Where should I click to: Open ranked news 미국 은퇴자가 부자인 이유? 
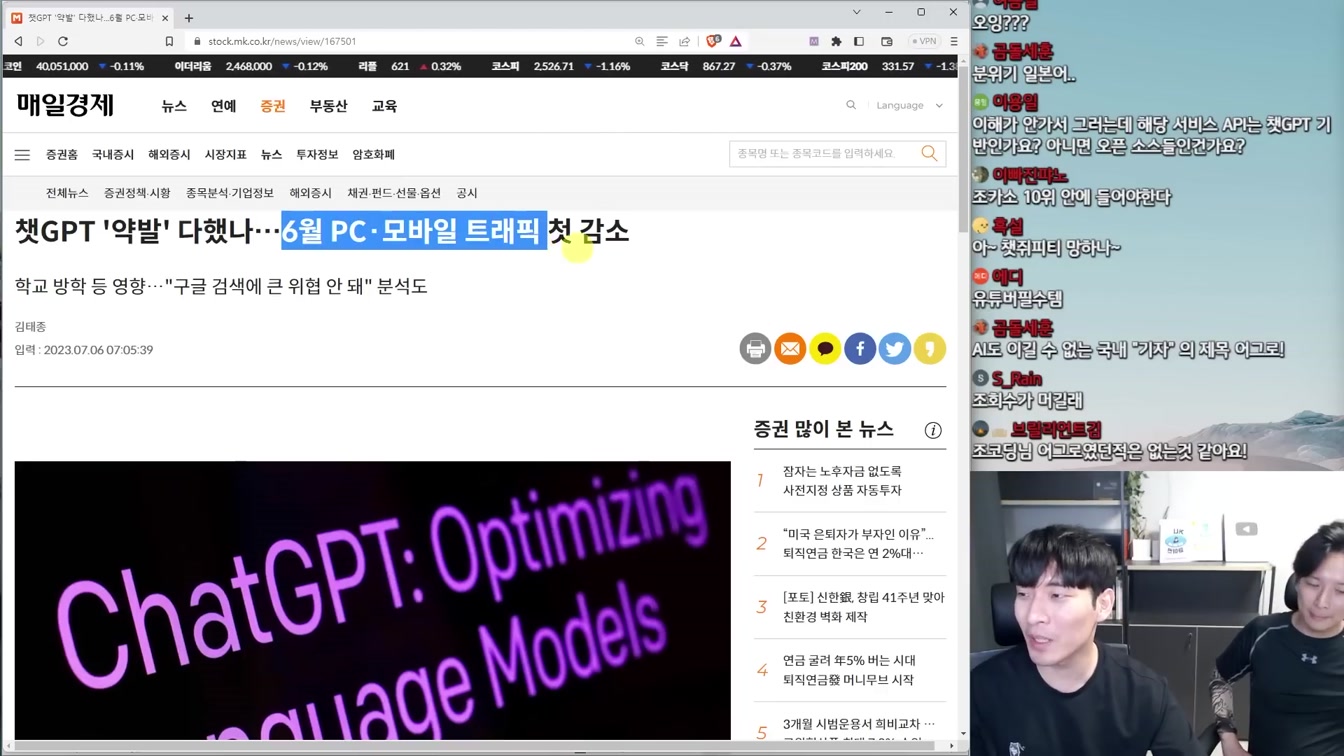coord(858,543)
